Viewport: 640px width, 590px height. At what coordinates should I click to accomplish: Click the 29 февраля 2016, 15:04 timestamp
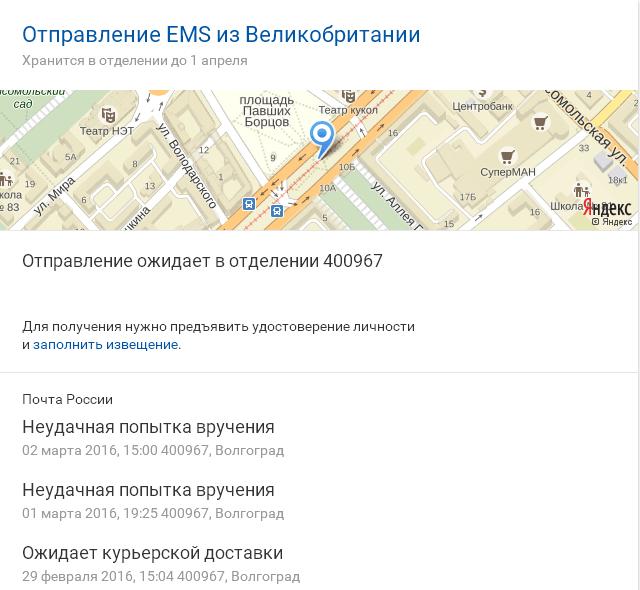[x=98, y=577]
